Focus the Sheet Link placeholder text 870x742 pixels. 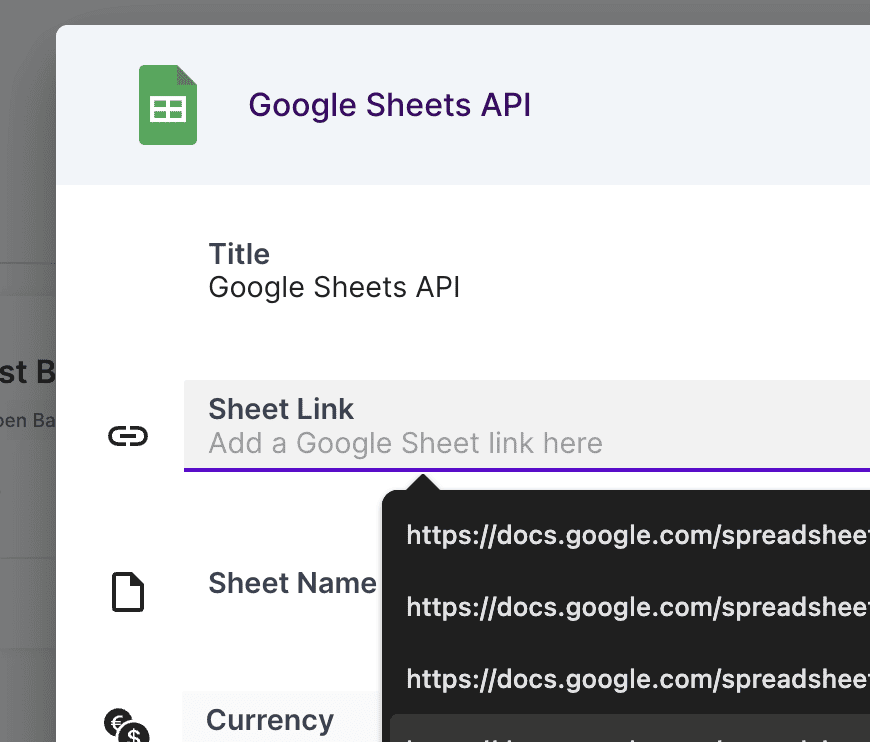click(x=405, y=443)
